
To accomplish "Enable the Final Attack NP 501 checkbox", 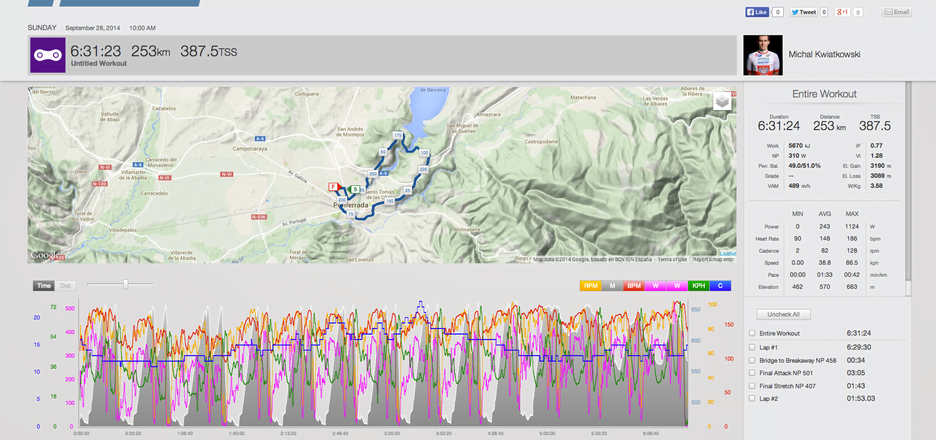I will pyautogui.click(x=751, y=372).
